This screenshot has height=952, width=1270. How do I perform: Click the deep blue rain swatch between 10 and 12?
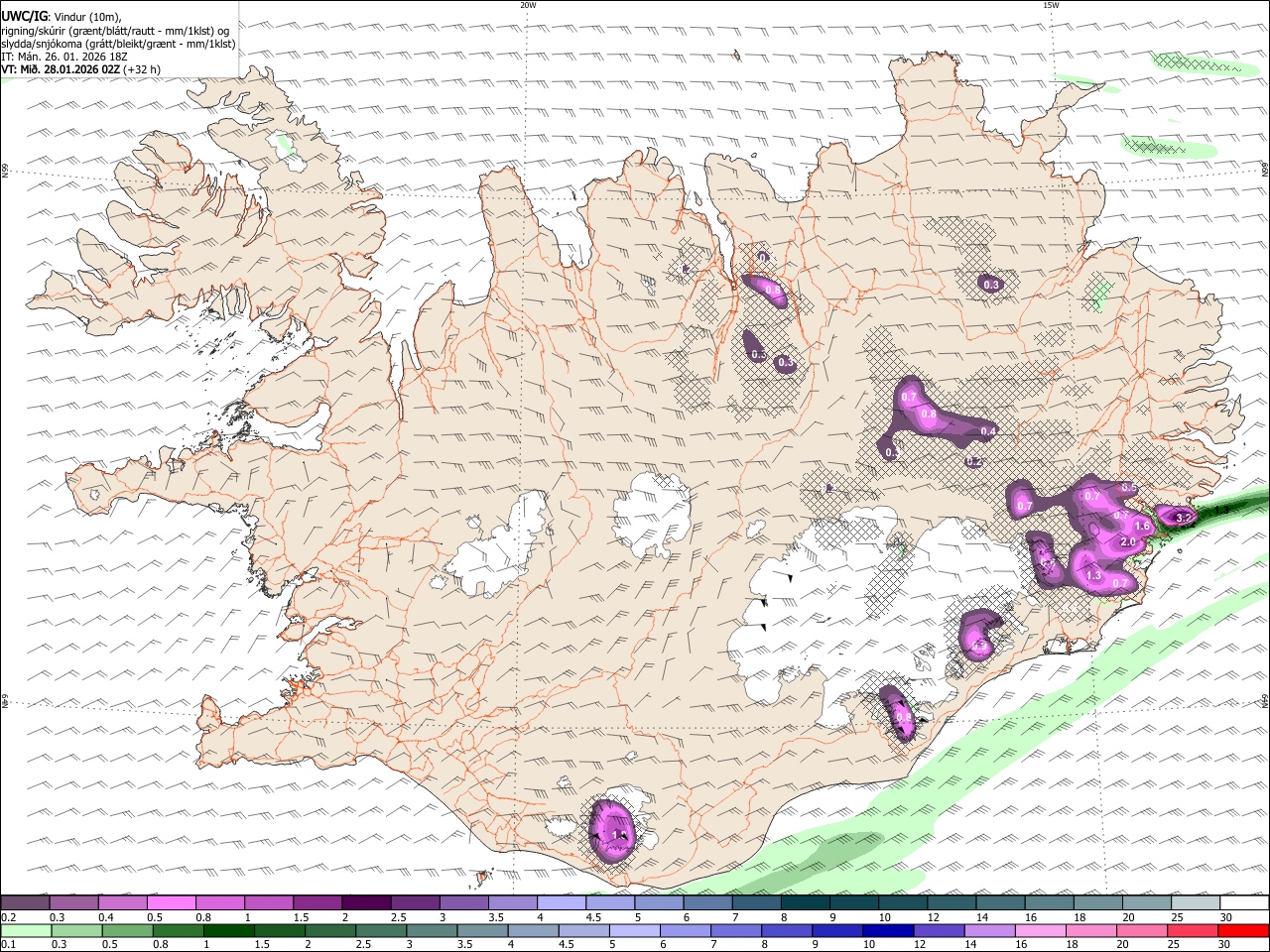tap(888, 930)
